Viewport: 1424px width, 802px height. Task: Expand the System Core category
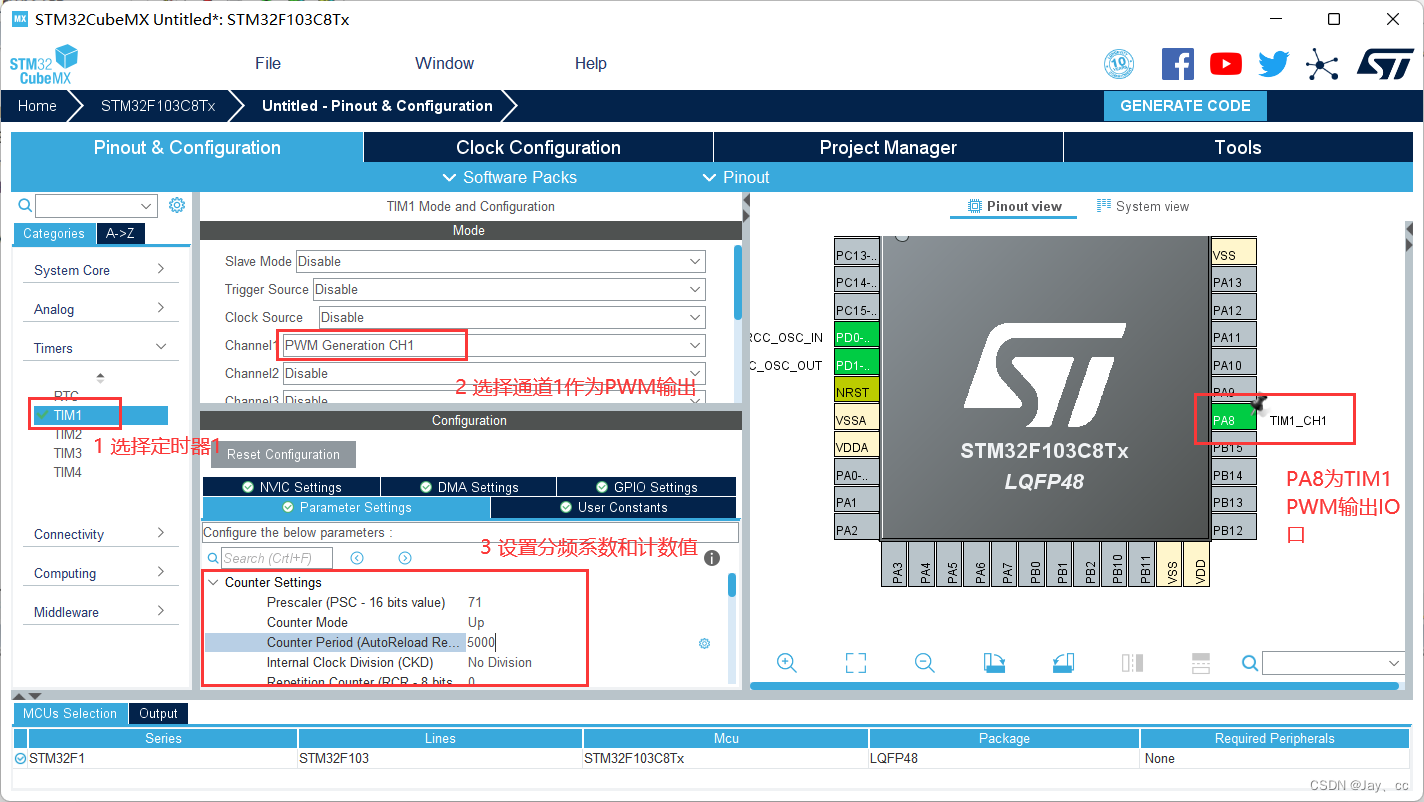click(x=99, y=270)
